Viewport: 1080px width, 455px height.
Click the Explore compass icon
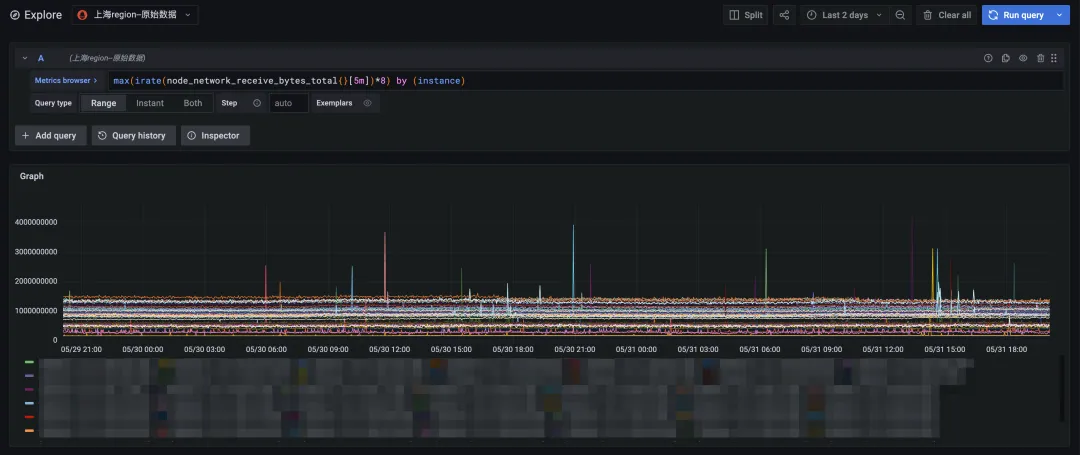(14, 15)
